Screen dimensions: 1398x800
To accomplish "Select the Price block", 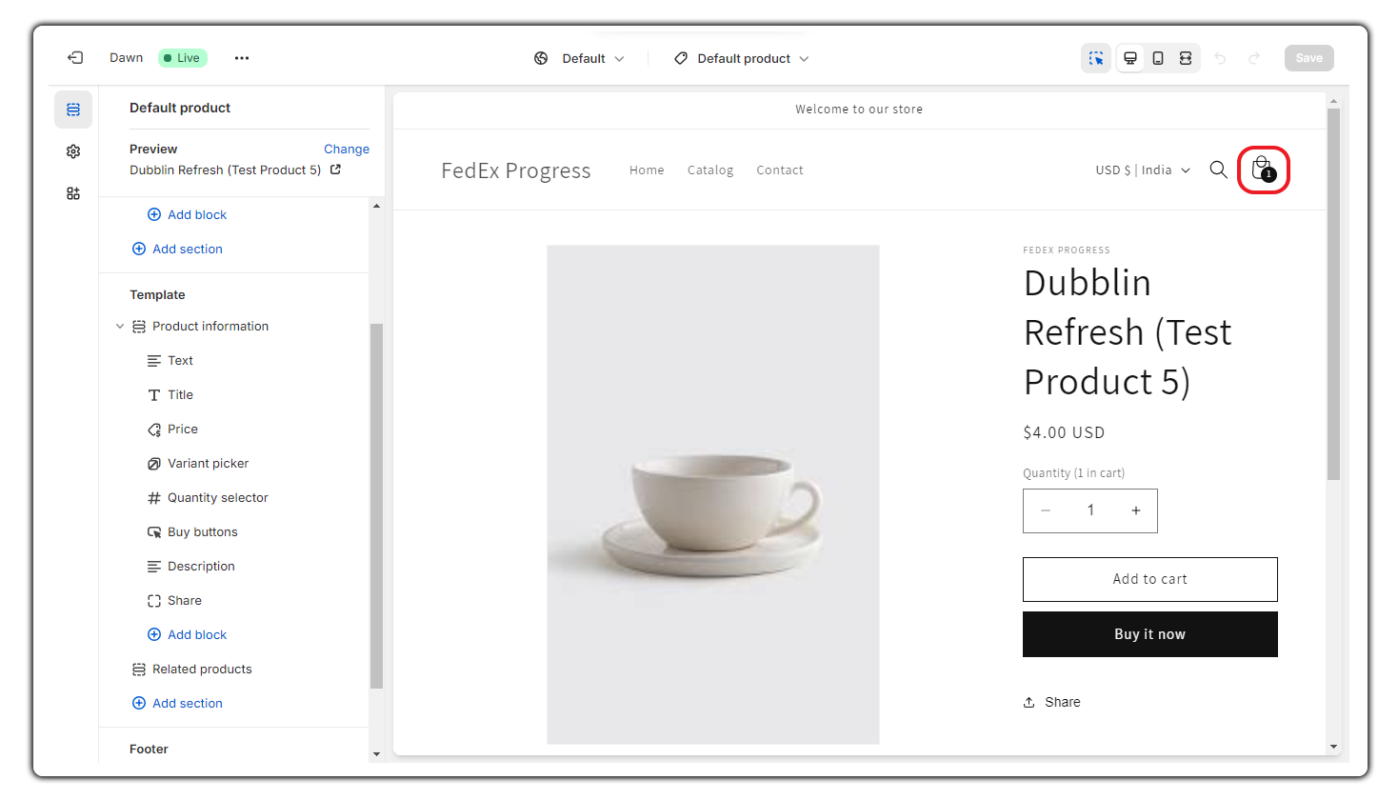I will coord(182,429).
